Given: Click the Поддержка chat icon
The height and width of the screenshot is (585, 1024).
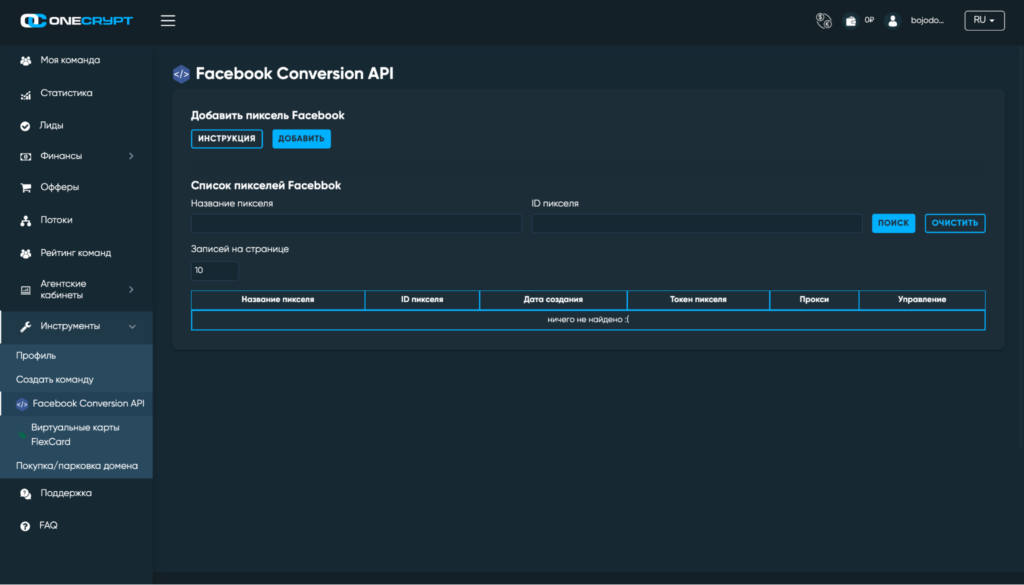Looking at the screenshot, I should (25, 494).
